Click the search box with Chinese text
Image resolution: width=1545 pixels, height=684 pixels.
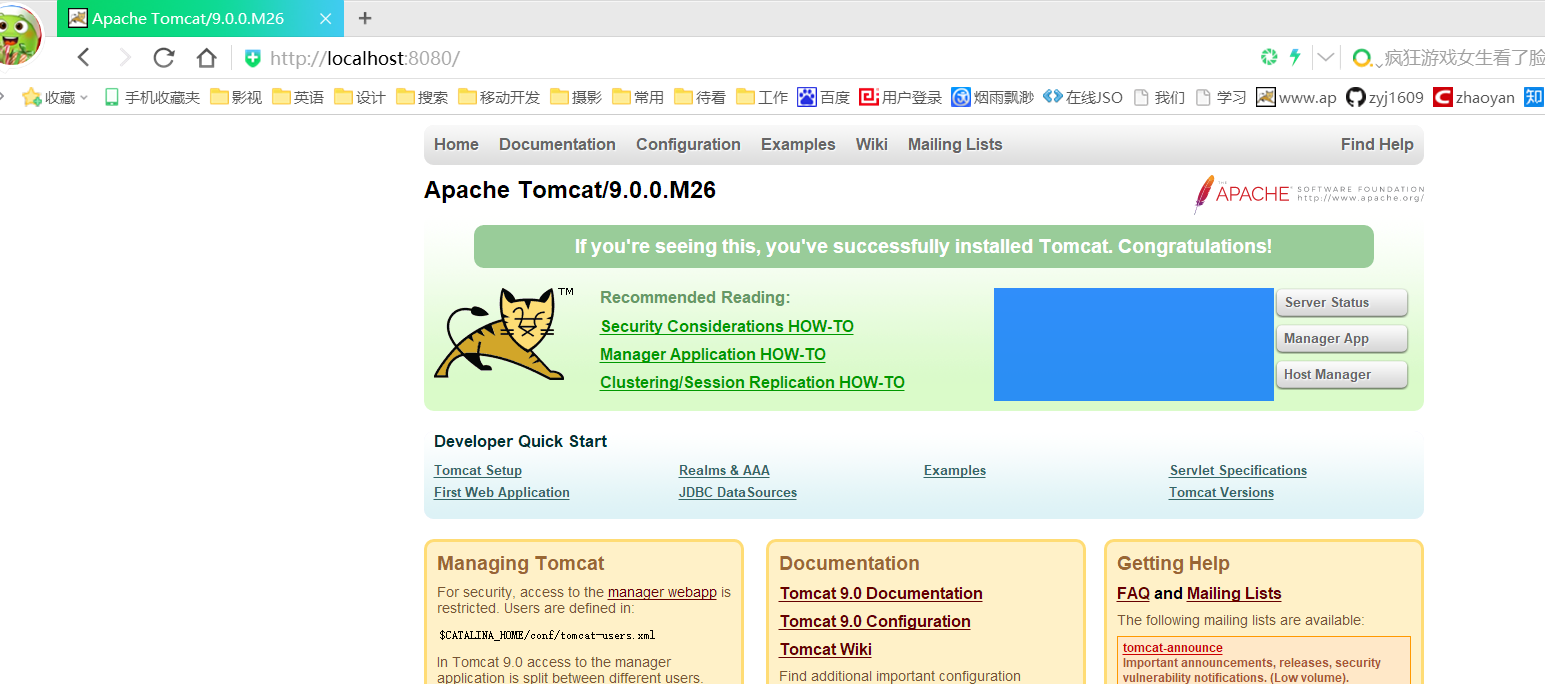pos(1464,58)
